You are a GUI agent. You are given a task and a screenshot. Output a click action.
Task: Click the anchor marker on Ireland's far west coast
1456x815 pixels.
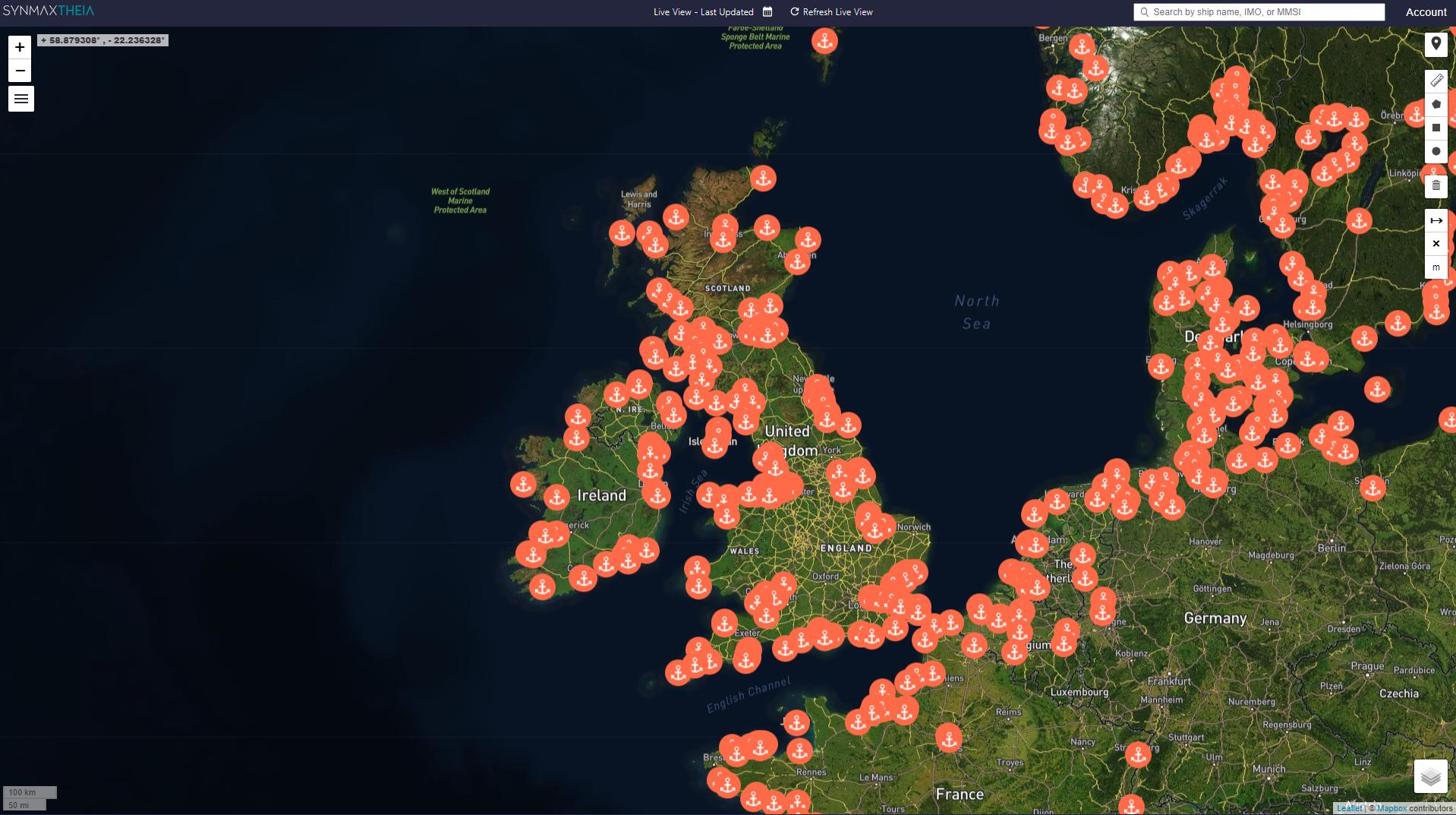coord(523,484)
